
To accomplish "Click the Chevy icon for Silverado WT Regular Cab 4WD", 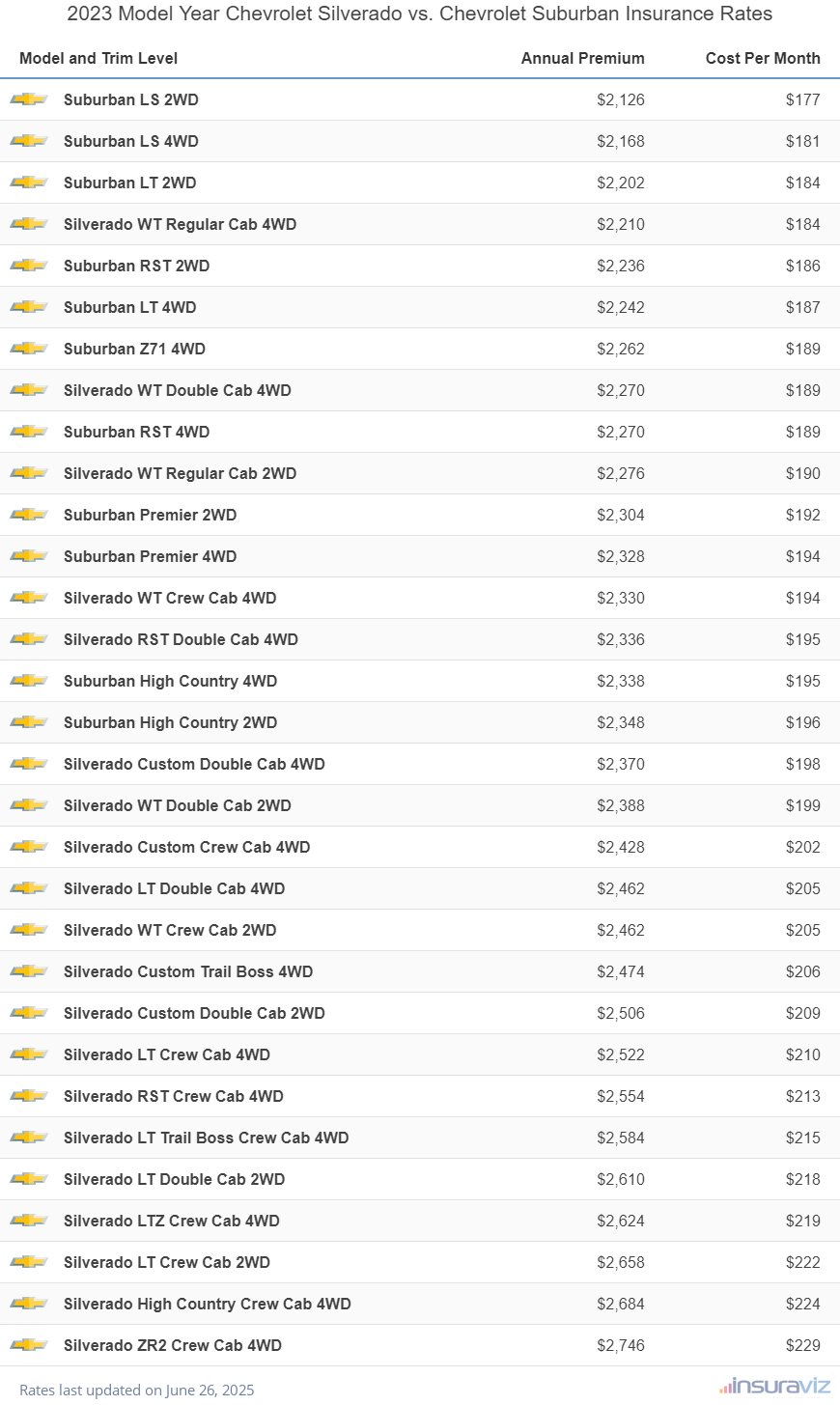I will point(29,224).
